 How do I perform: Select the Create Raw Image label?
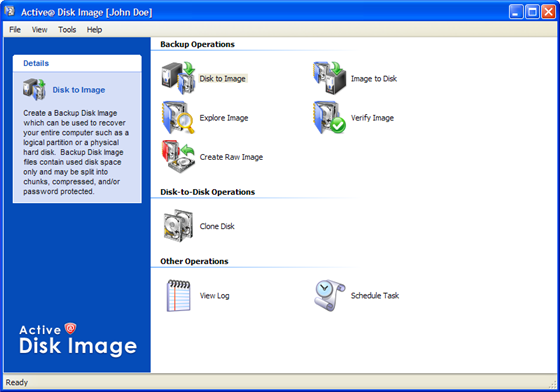click(231, 157)
